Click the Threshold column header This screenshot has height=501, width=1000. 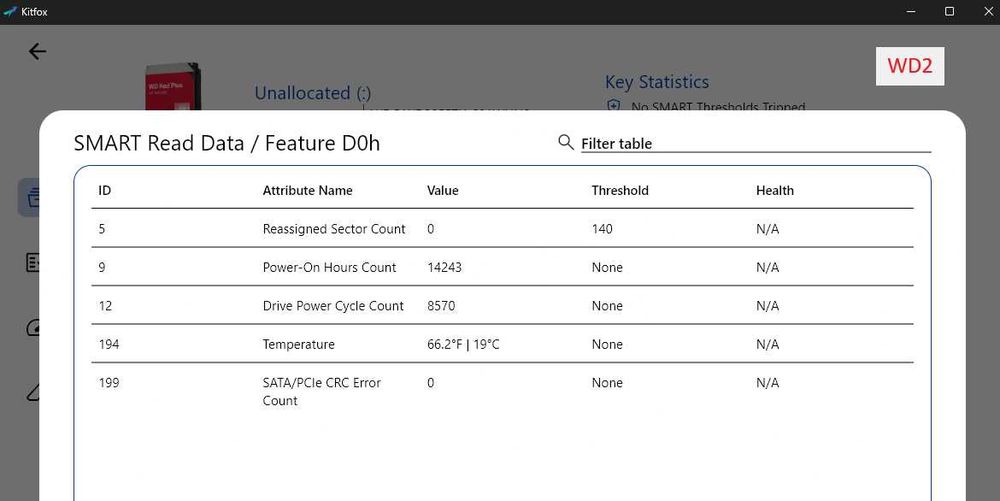coord(620,190)
